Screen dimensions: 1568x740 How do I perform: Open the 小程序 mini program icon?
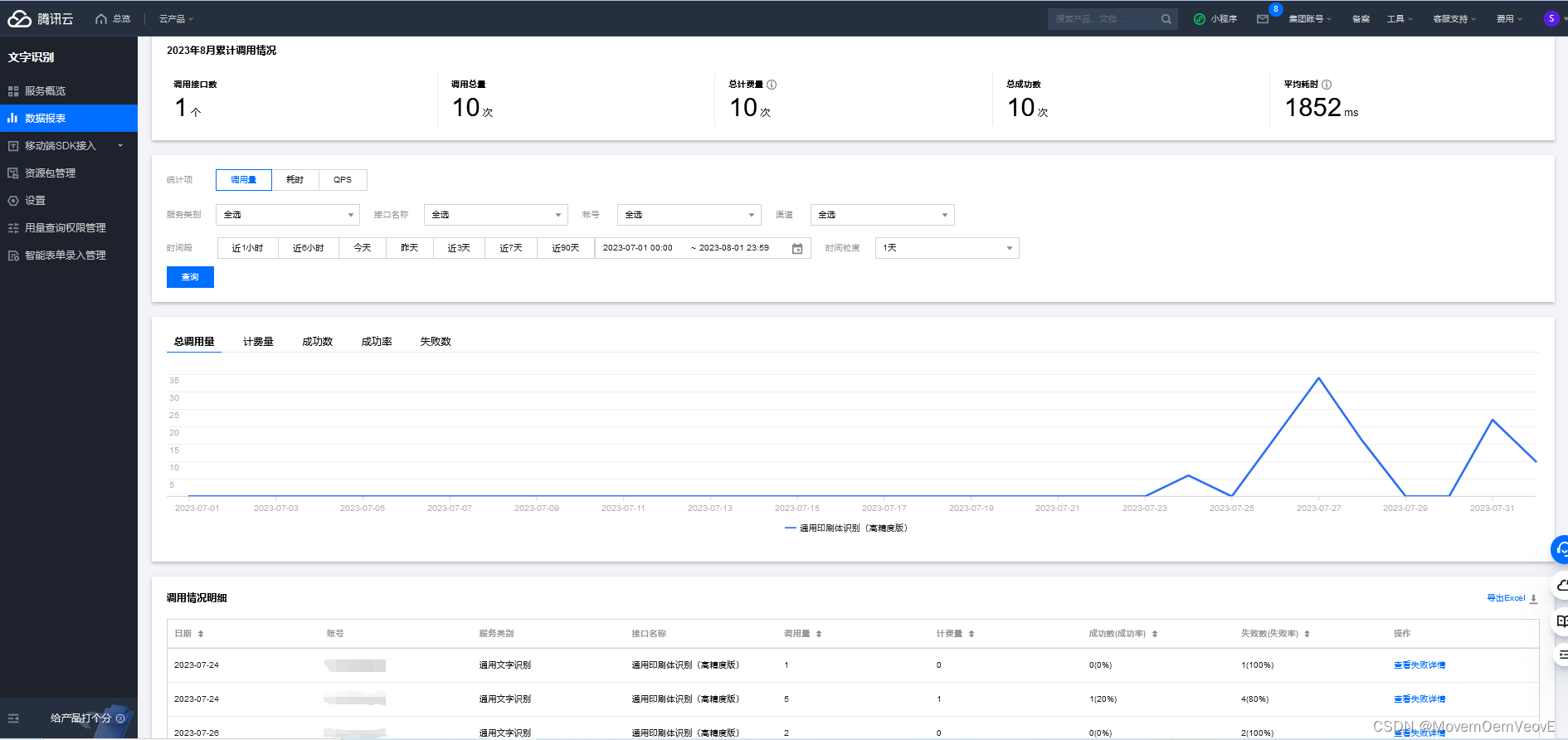pos(1200,18)
